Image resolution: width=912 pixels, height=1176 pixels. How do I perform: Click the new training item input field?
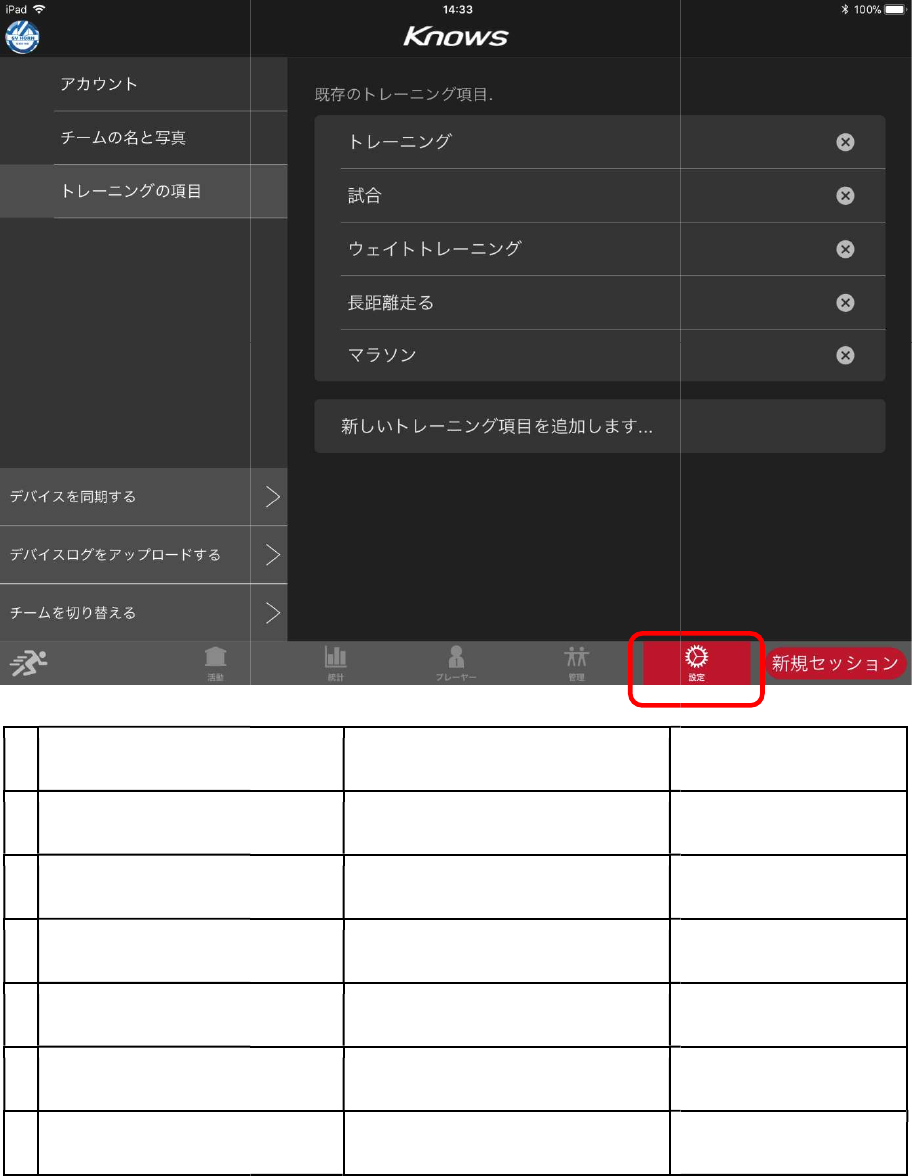coord(600,426)
